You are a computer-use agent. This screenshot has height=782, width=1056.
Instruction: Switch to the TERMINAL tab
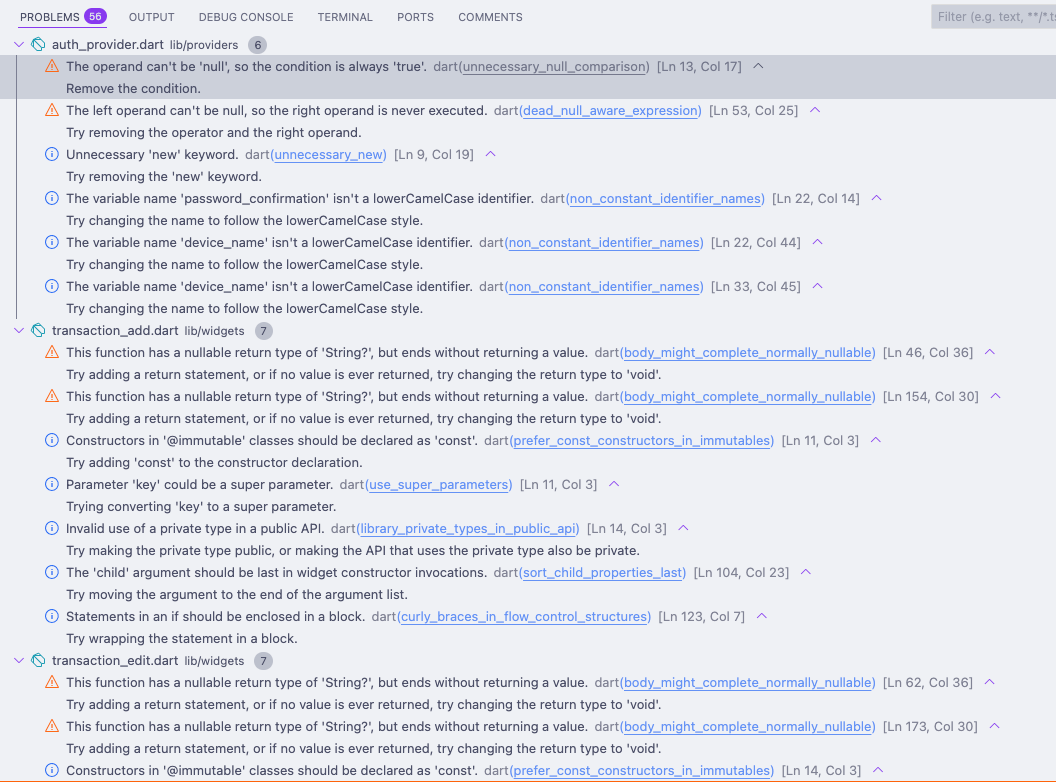[x=345, y=17]
